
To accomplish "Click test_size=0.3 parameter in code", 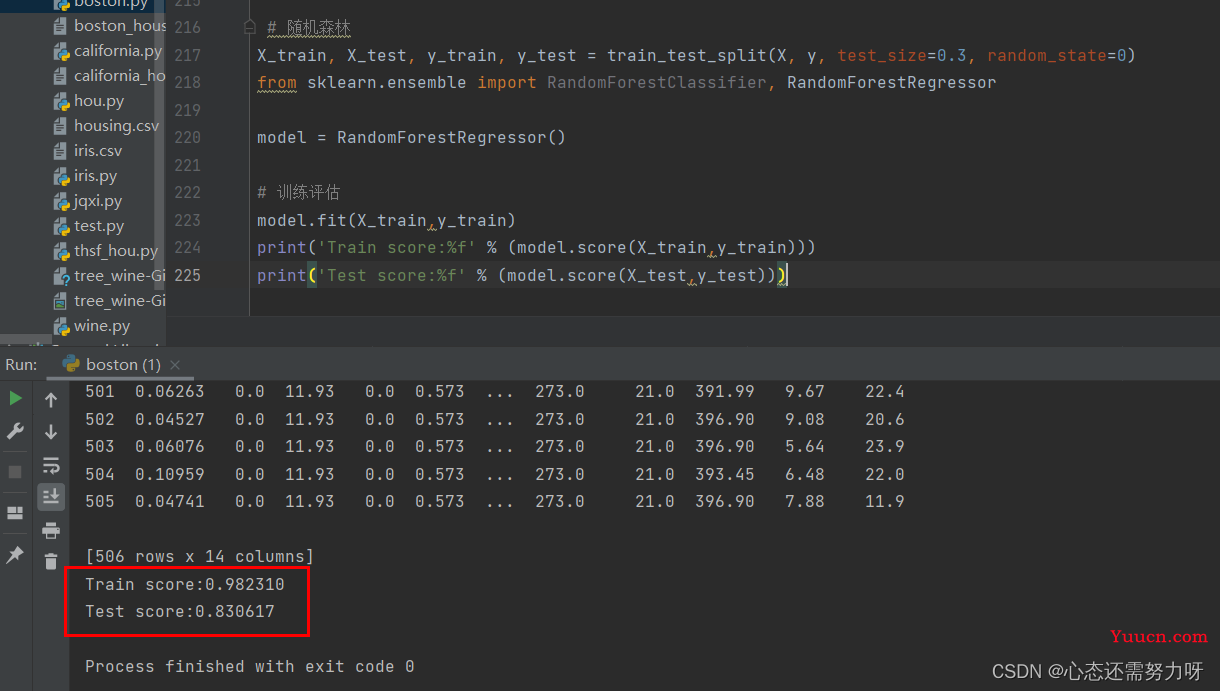I will coord(901,55).
